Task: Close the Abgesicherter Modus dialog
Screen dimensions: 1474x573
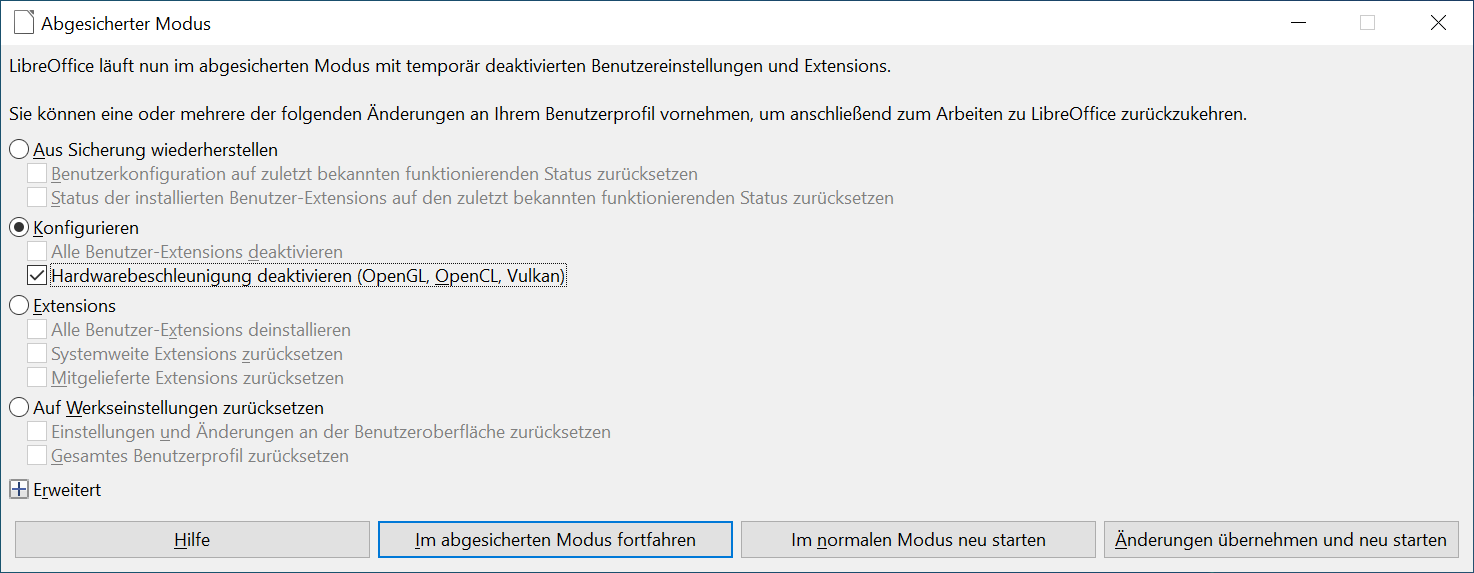Action: (1438, 22)
